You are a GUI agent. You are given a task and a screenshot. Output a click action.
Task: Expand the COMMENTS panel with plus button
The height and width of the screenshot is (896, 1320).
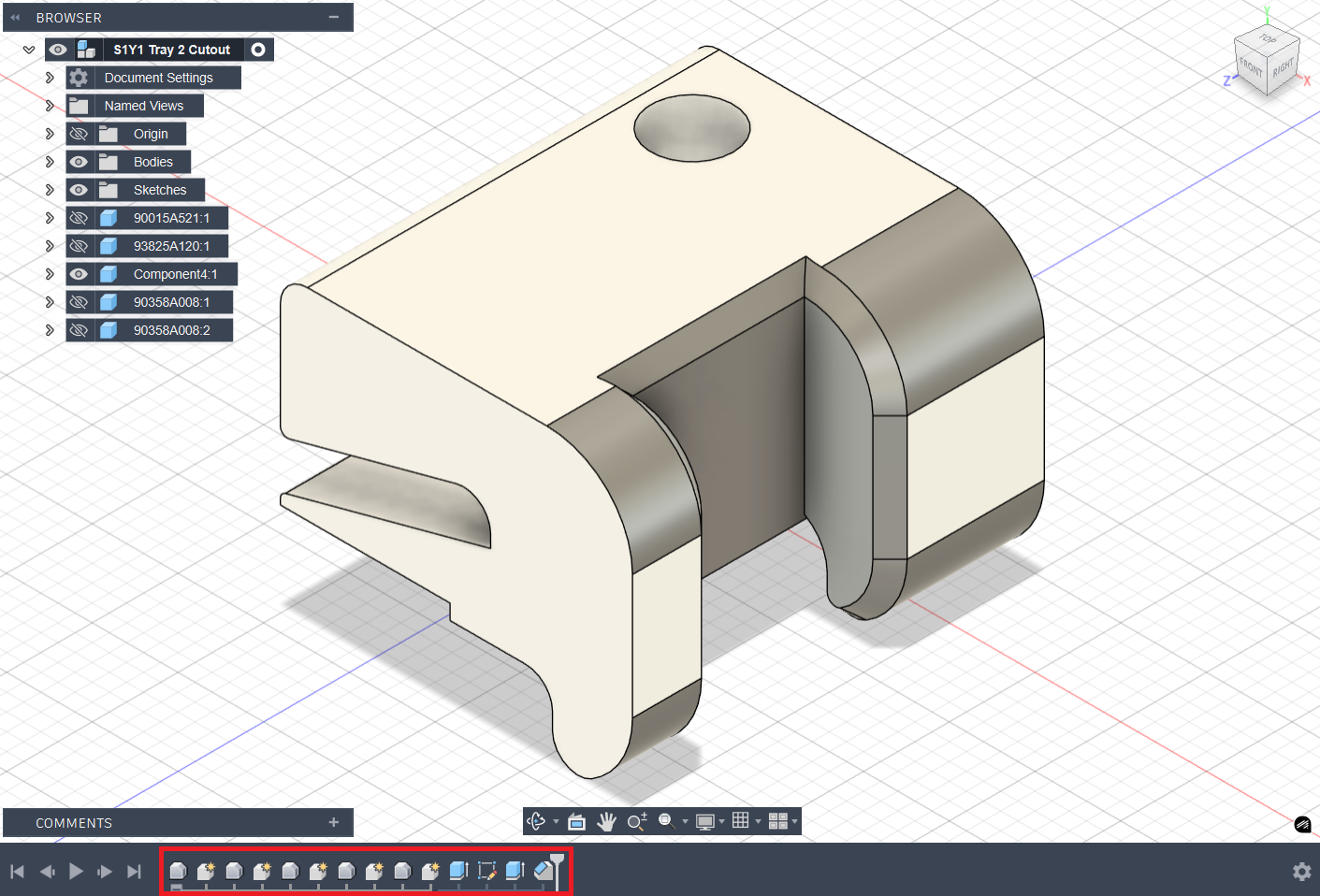point(333,822)
